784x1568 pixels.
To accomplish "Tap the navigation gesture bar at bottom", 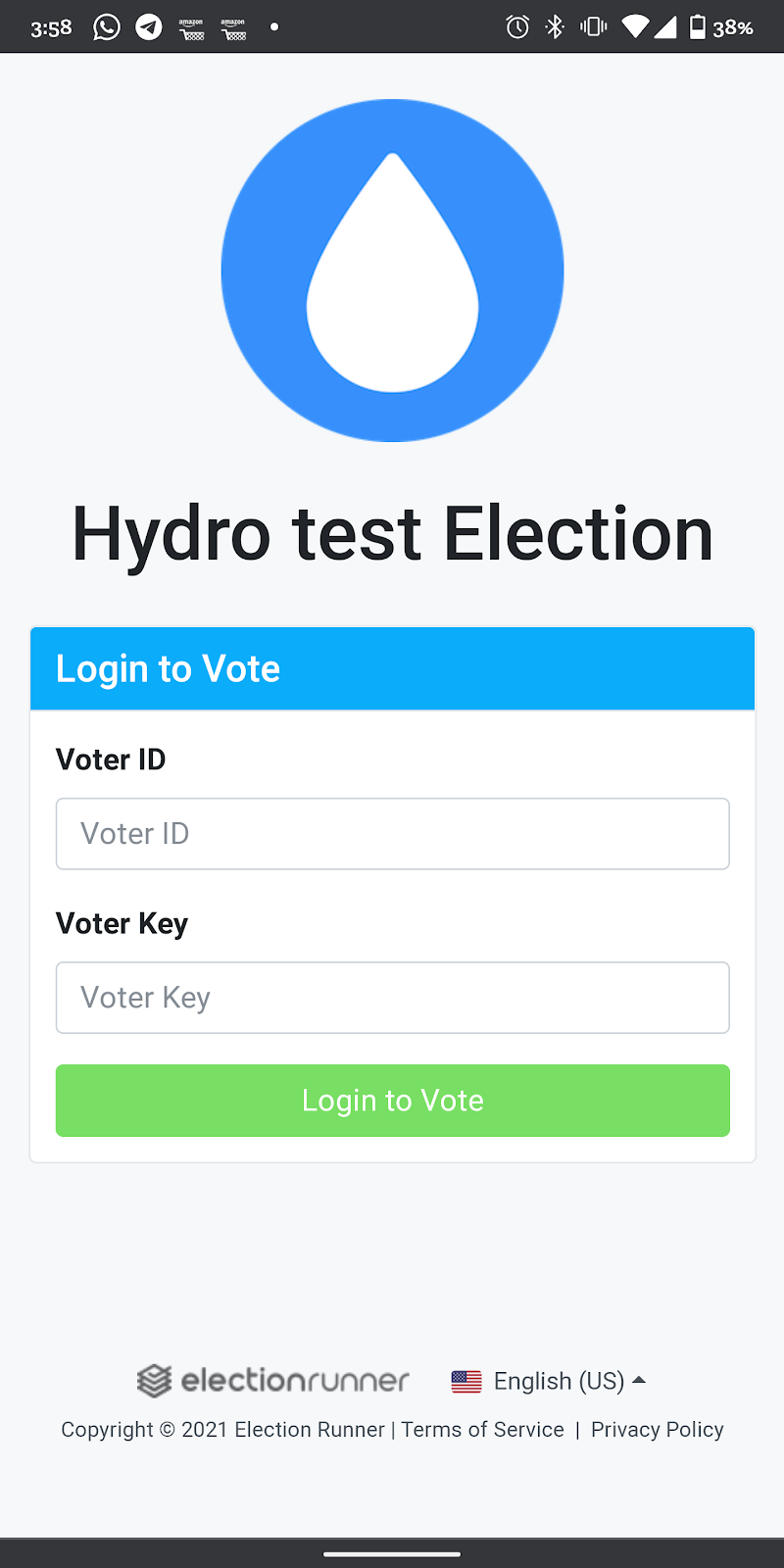I will click(x=392, y=1553).
